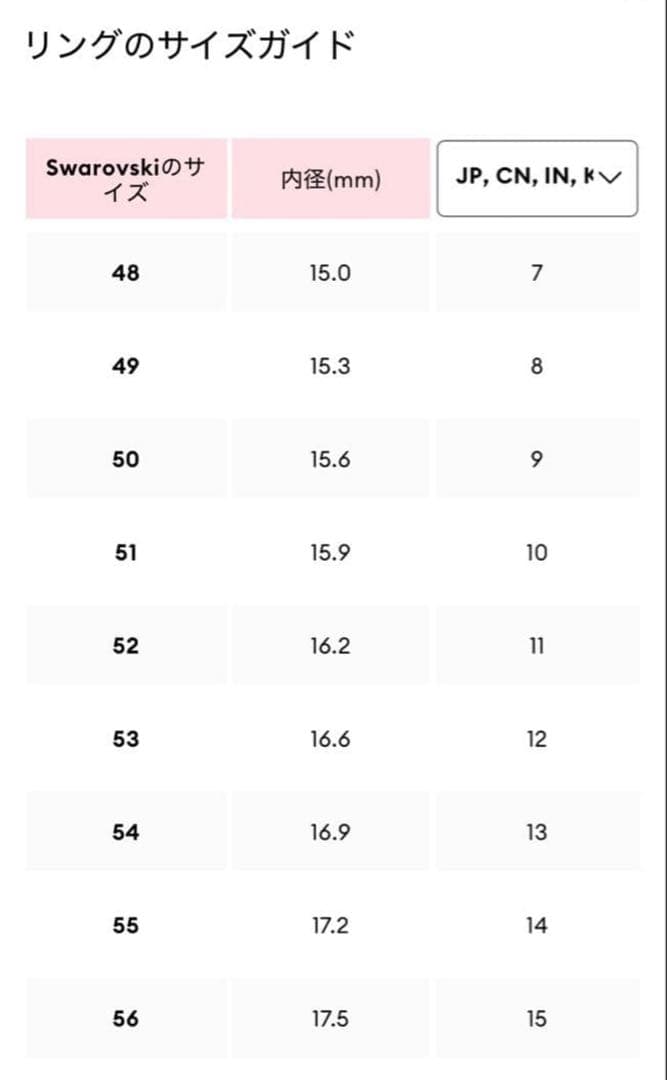This screenshot has height=1080, width=667.
Task: Click JP size 11 cell
Action: (537, 646)
